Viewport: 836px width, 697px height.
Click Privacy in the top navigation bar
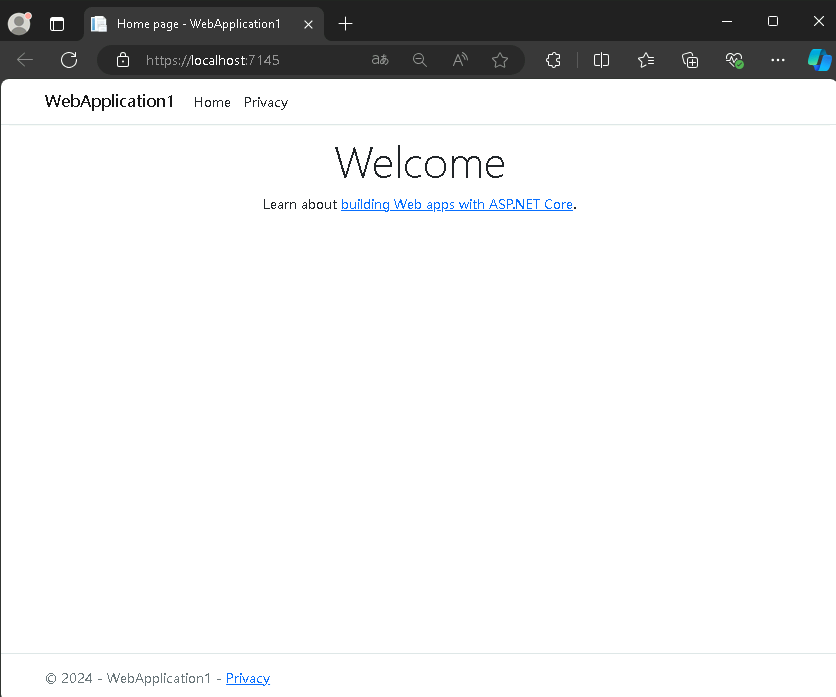(x=266, y=102)
